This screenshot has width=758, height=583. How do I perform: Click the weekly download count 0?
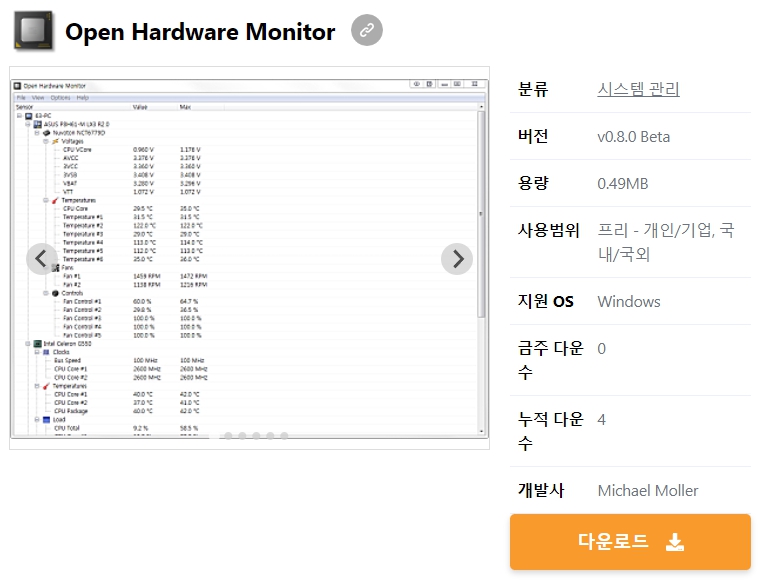click(x=601, y=349)
